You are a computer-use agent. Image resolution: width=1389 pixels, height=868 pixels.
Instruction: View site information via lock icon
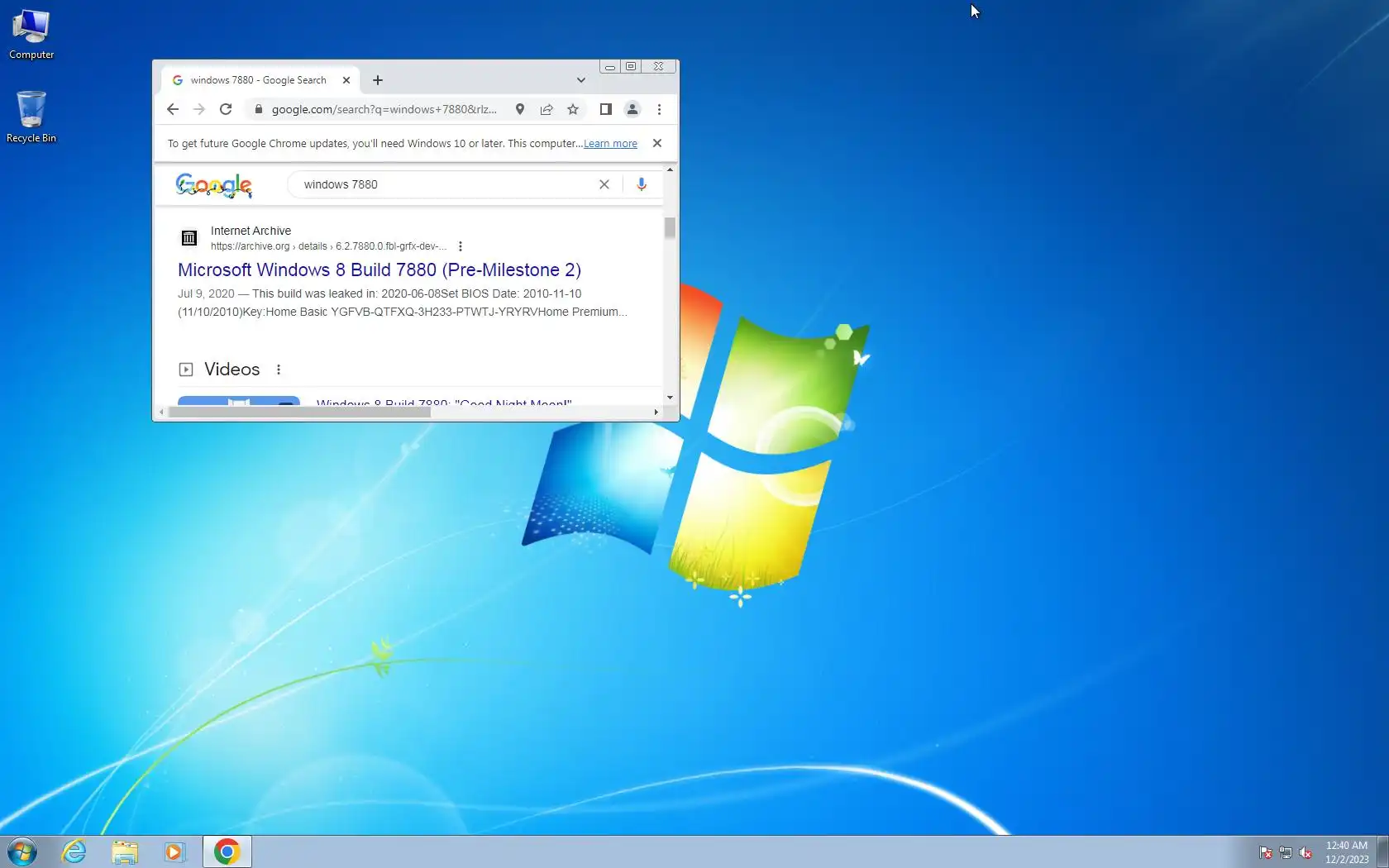[259, 109]
